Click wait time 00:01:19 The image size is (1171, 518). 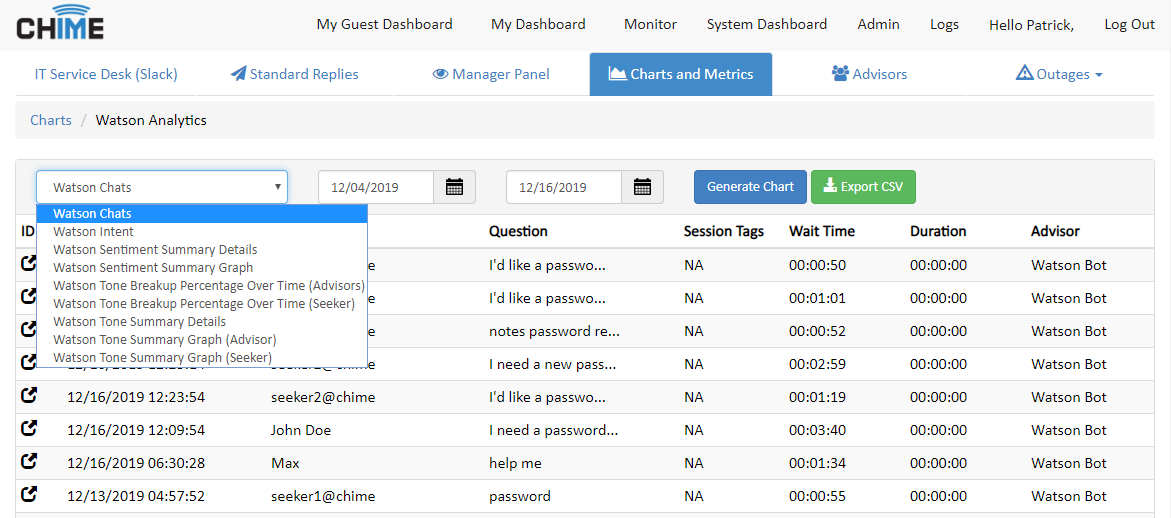click(x=817, y=398)
